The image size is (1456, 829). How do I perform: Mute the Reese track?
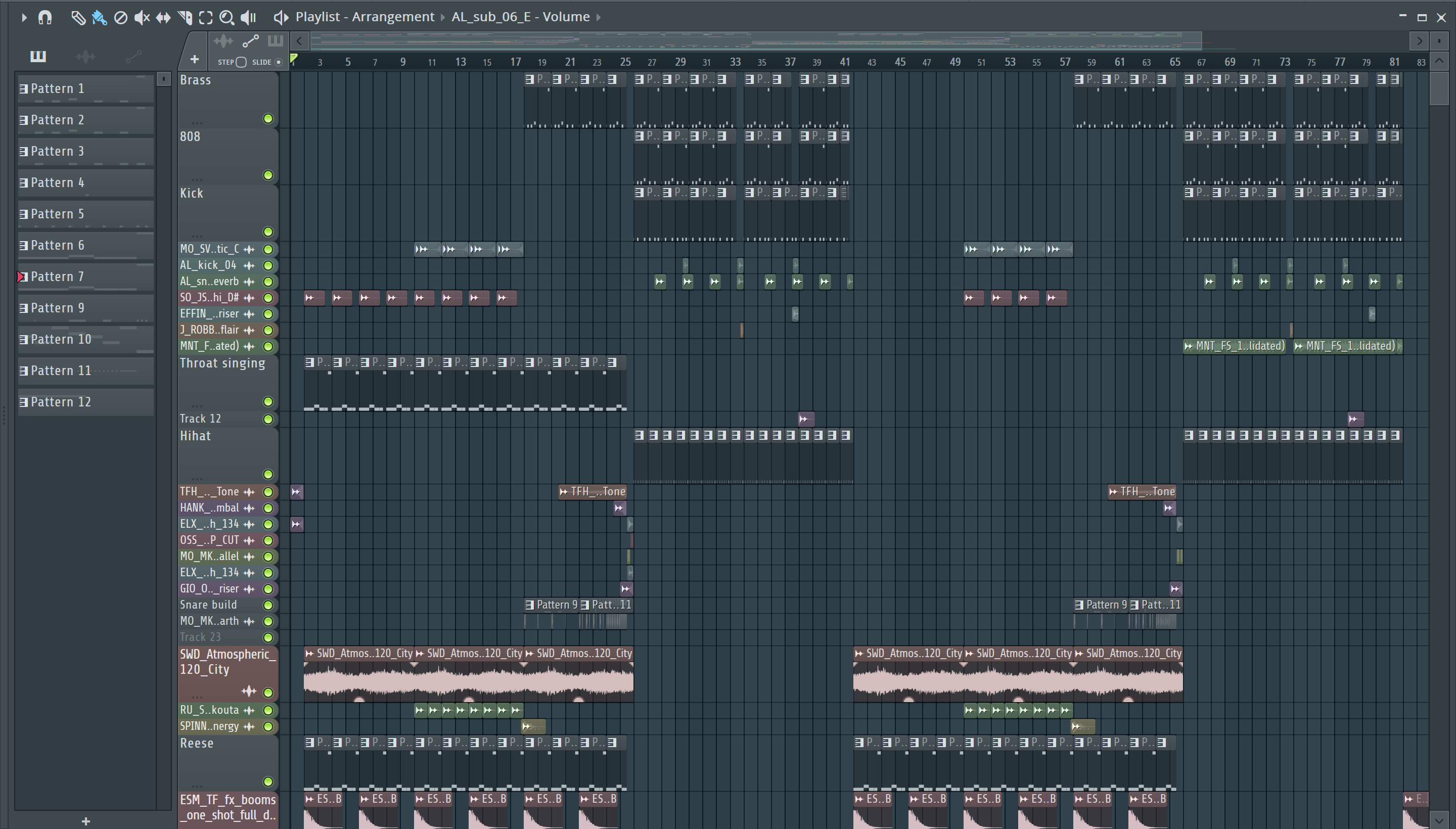pyautogui.click(x=268, y=782)
